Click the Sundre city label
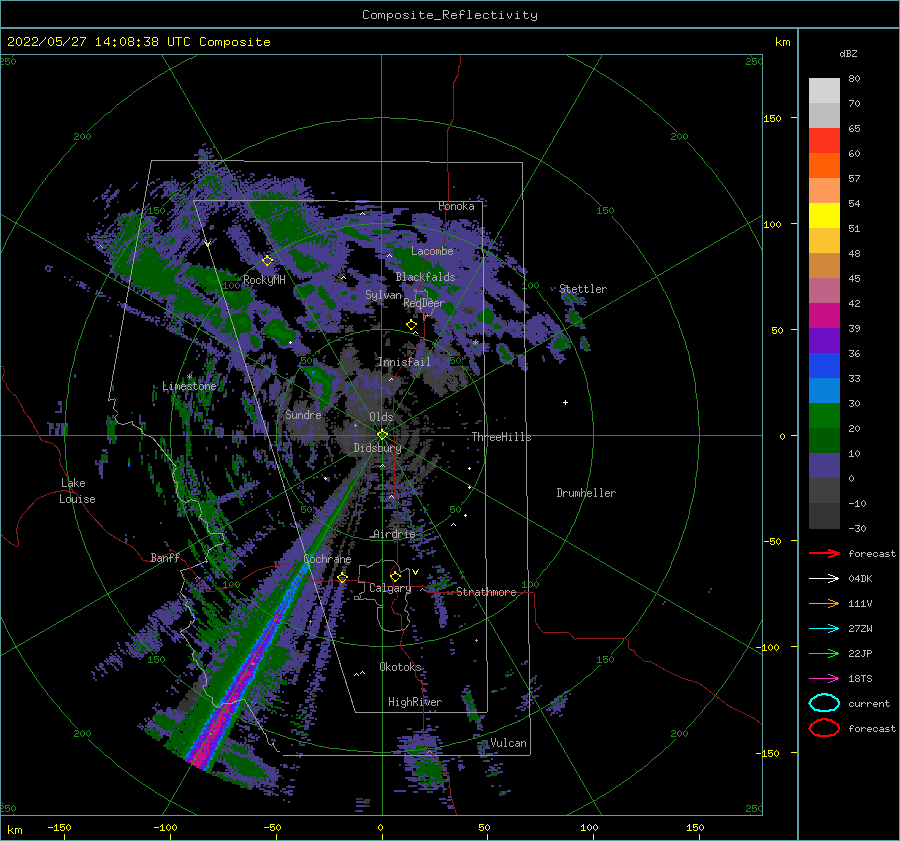900x841 pixels. (x=303, y=414)
